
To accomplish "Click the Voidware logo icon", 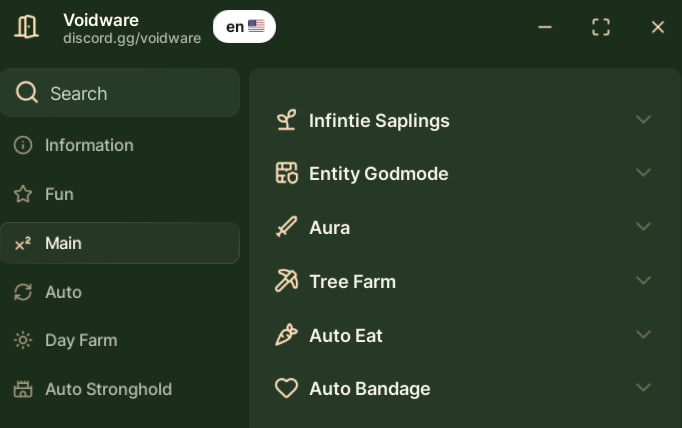I will point(27,27).
